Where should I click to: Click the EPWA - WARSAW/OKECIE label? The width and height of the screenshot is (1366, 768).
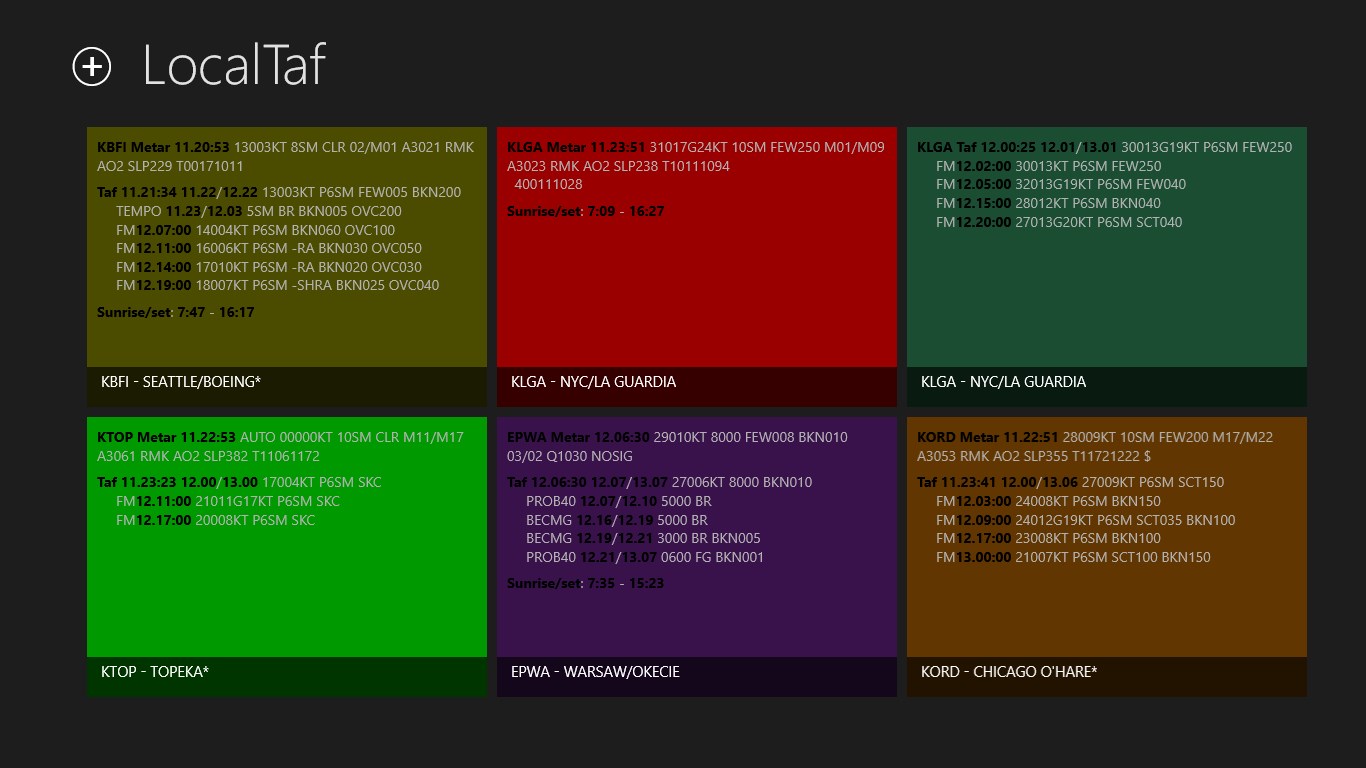tap(595, 672)
